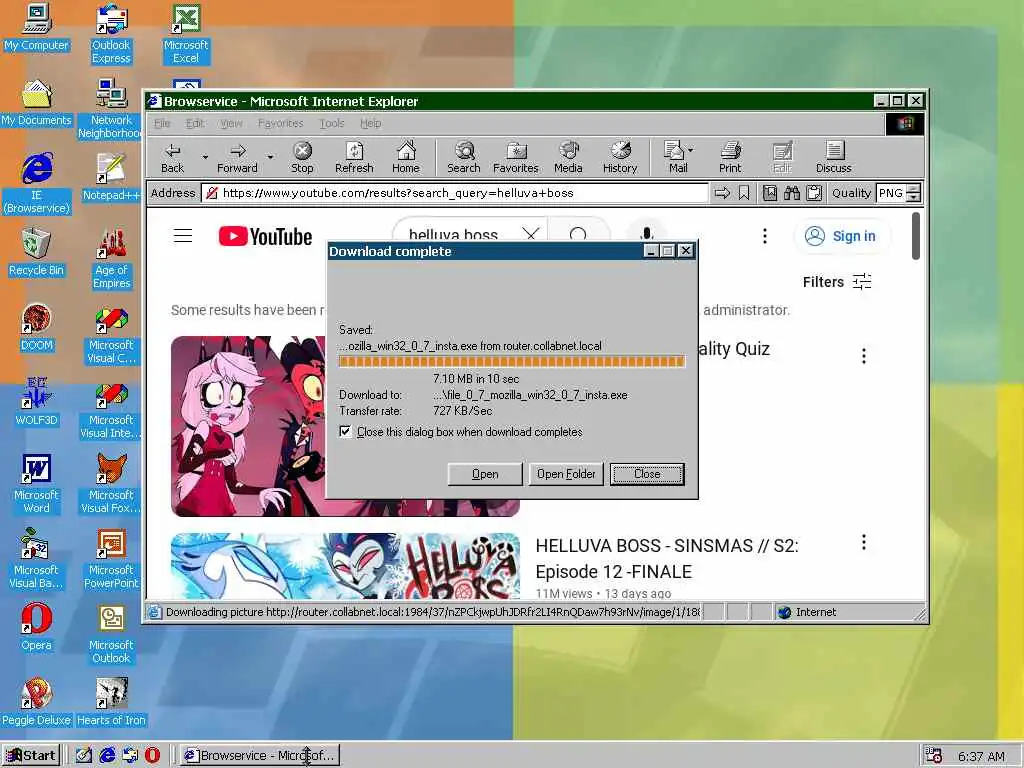The image size is (1024, 768).
Task: Open YouTube search Filters
Action: click(x=837, y=282)
